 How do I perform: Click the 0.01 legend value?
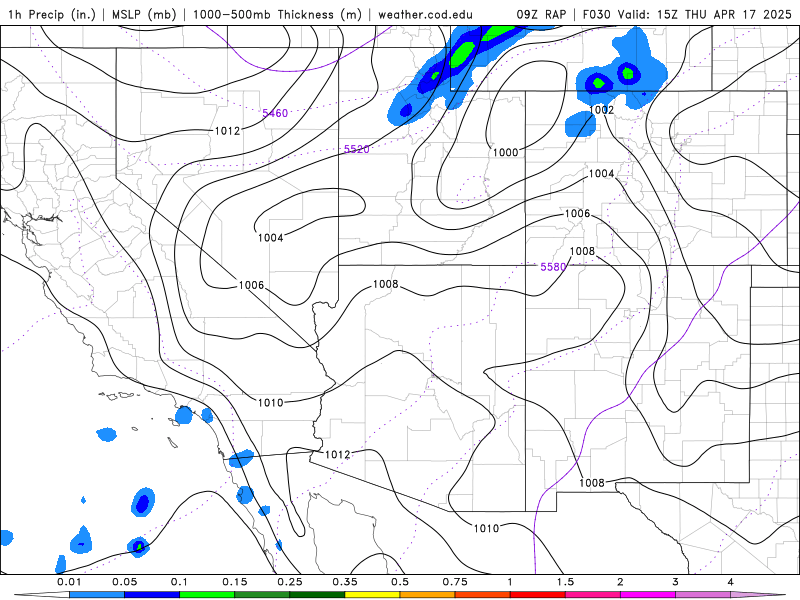69,582
